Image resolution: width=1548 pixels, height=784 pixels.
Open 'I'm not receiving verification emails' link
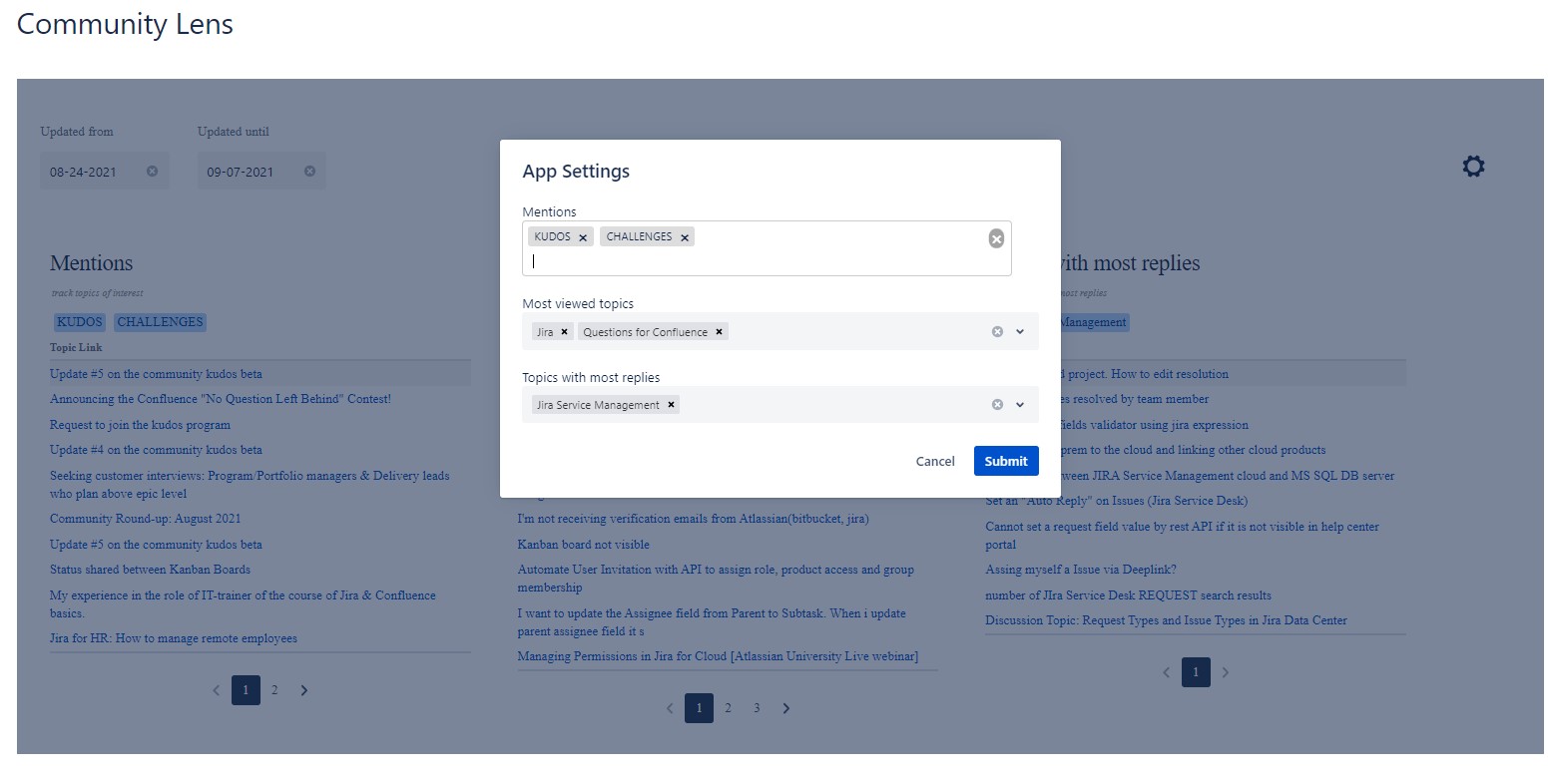pos(693,519)
